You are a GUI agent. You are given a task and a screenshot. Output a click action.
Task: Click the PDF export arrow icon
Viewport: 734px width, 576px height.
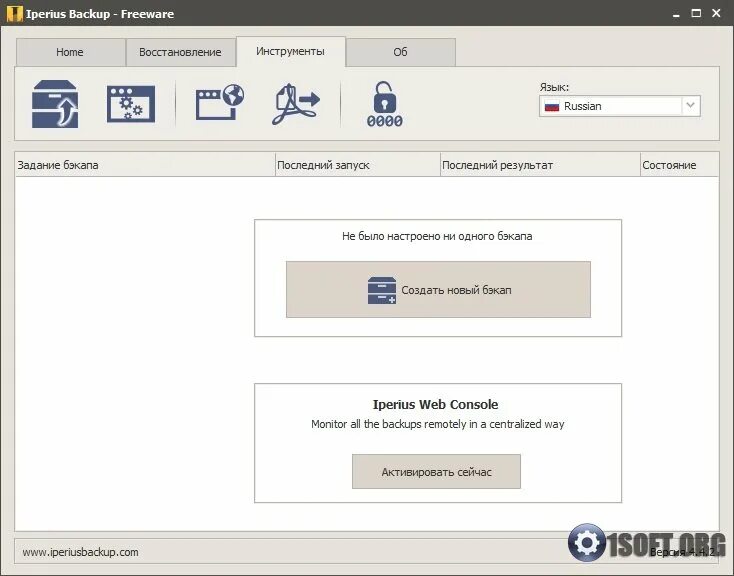[295, 104]
